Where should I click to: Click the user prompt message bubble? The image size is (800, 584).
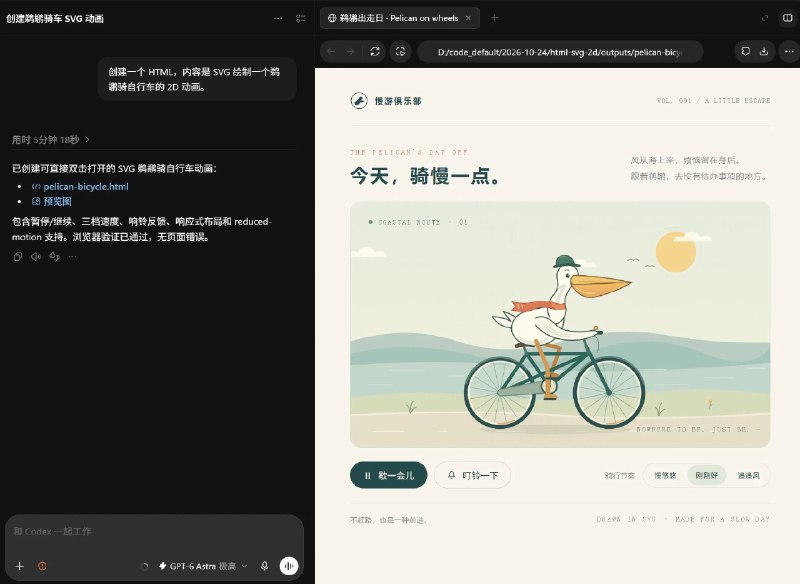tap(197, 79)
